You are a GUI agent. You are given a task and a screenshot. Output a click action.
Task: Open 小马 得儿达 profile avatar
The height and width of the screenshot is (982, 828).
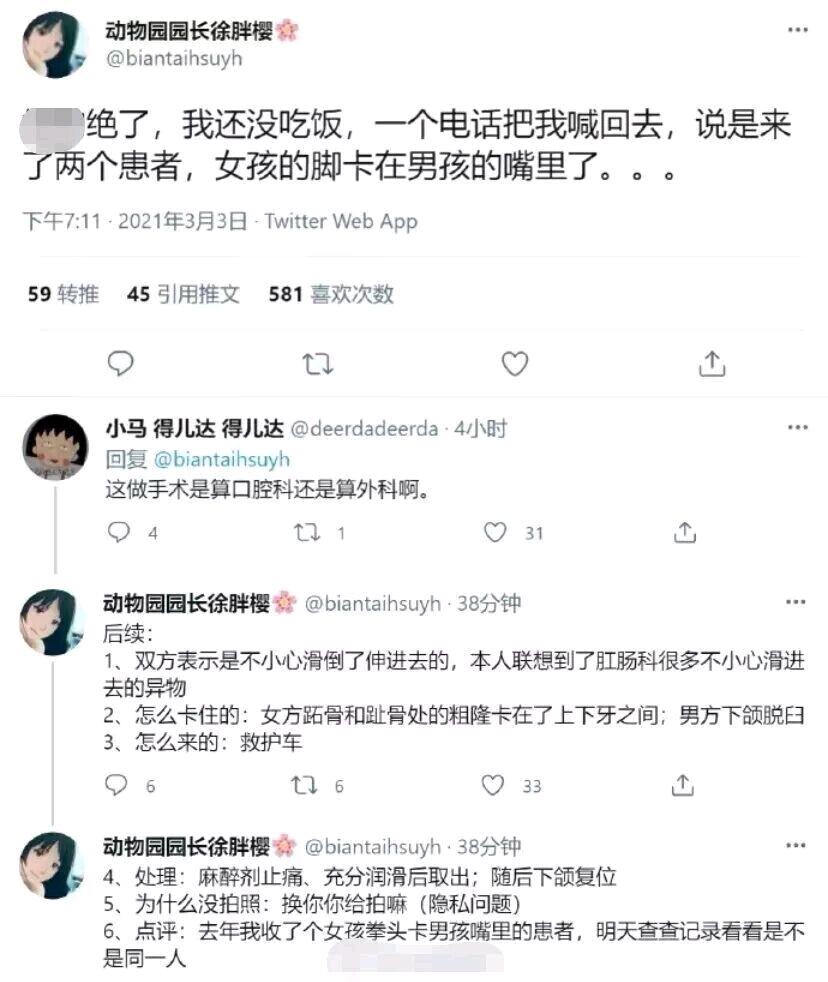[55, 447]
